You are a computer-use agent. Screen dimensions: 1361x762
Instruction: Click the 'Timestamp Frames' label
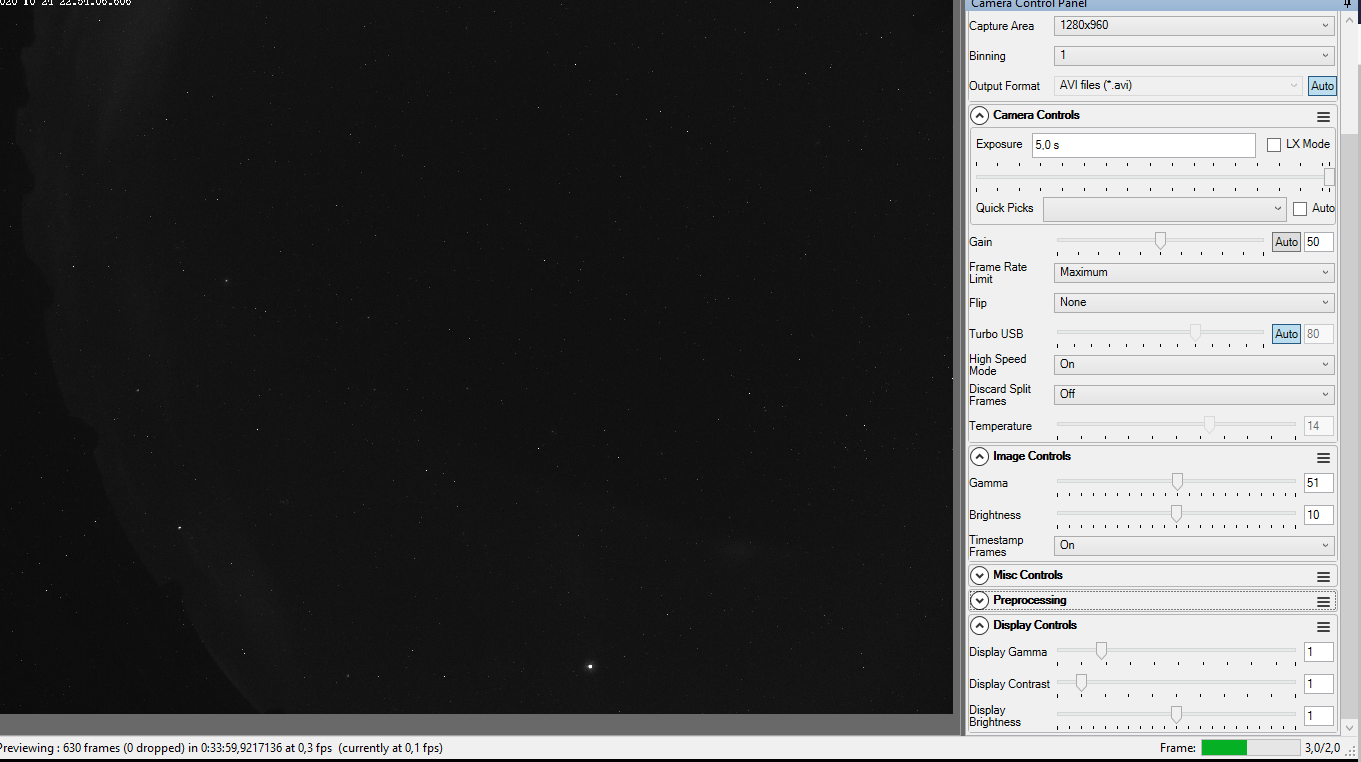[x=996, y=546]
